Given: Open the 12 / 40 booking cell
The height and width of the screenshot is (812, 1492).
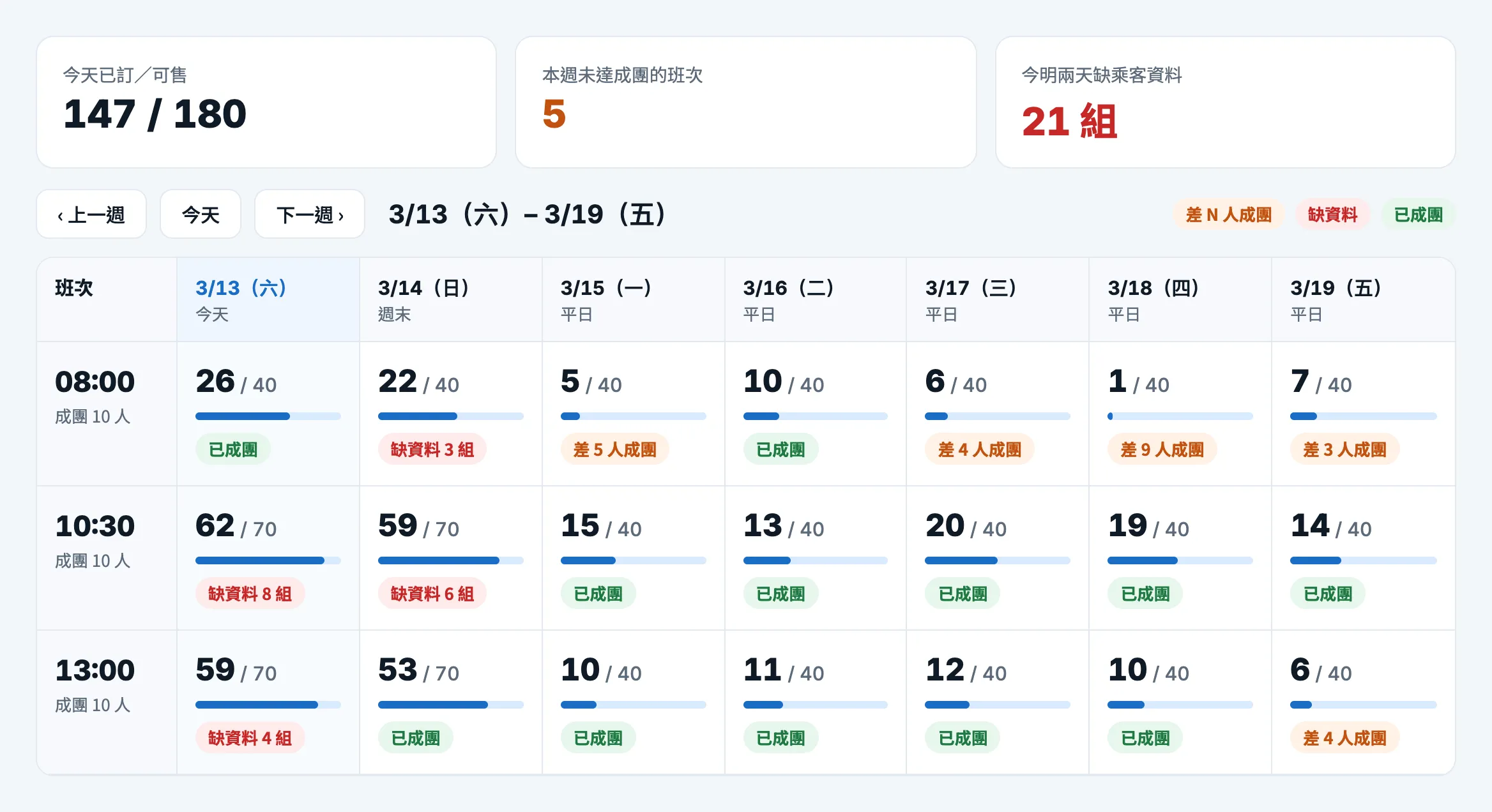Looking at the screenshot, I should [x=998, y=702].
